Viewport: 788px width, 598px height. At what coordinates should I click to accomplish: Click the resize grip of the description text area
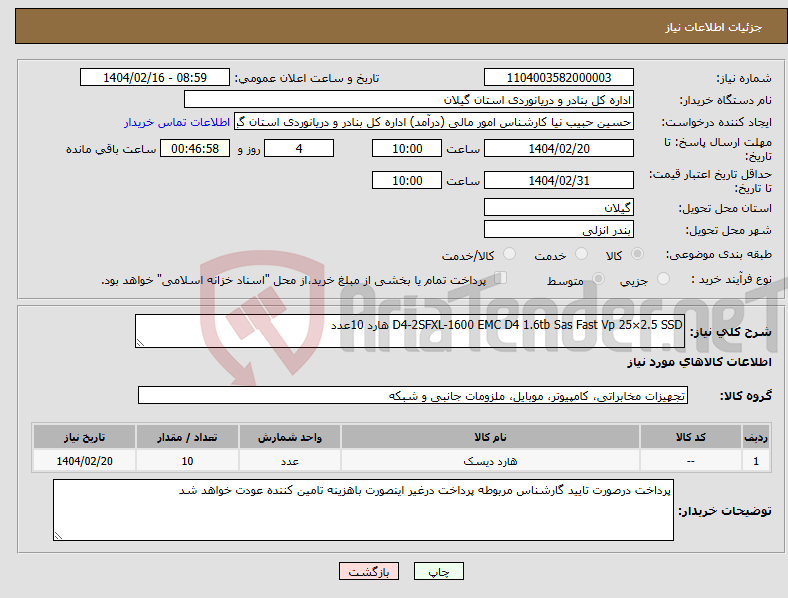click(140, 343)
